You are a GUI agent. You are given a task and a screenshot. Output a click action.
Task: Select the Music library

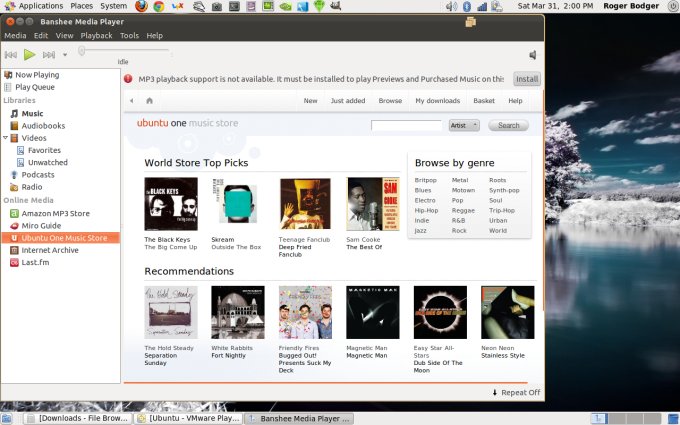pyautogui.click(x=32, y=113)
